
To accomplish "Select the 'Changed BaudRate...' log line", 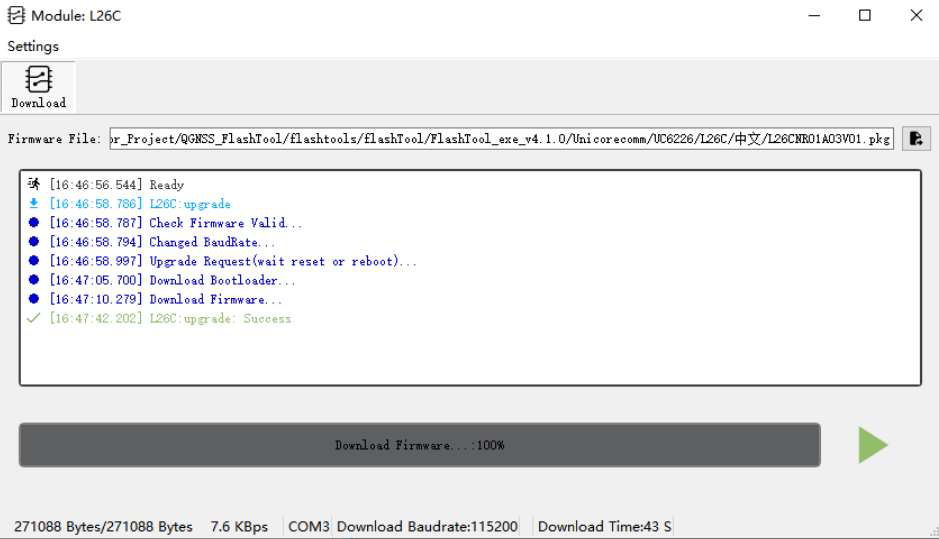I will click(162, 242).
